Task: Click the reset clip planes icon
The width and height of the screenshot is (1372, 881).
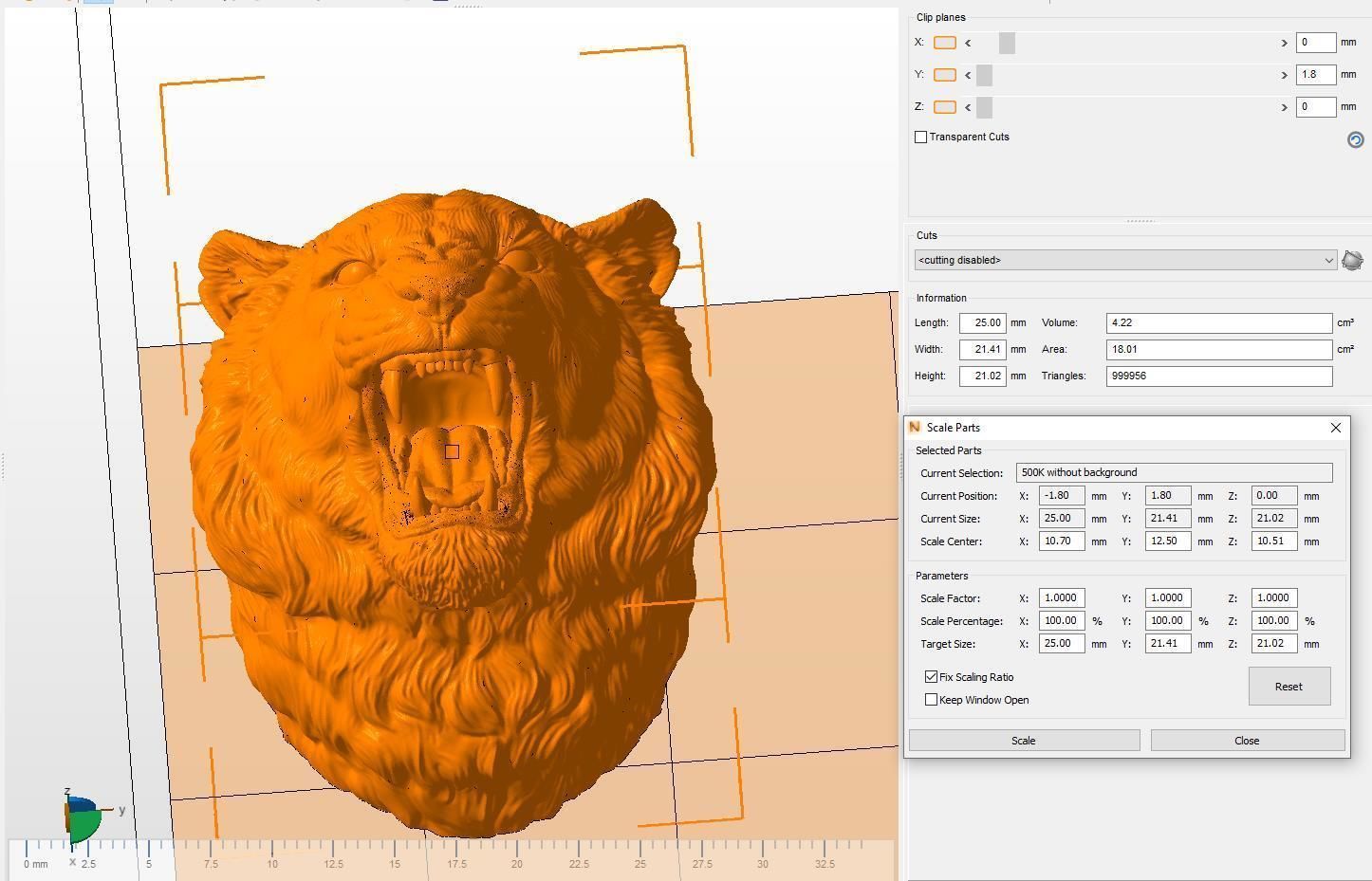Action: [1356, 139]
